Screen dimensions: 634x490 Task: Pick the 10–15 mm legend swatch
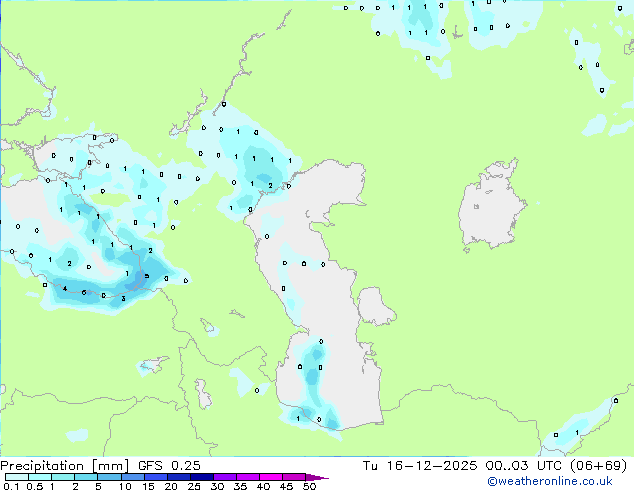click(x=132, y=477)
